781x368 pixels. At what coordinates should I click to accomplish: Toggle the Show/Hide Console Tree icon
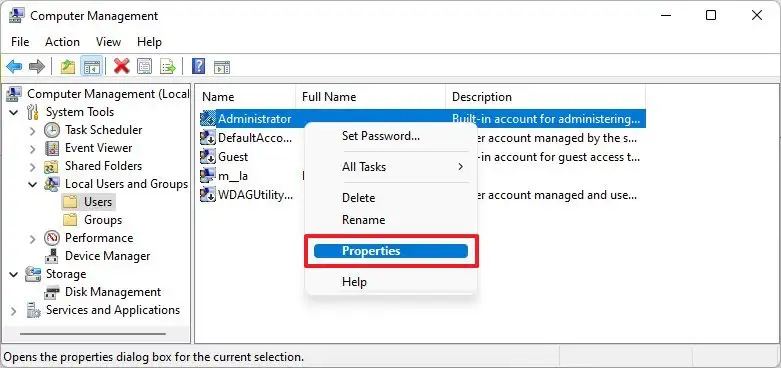92,66
